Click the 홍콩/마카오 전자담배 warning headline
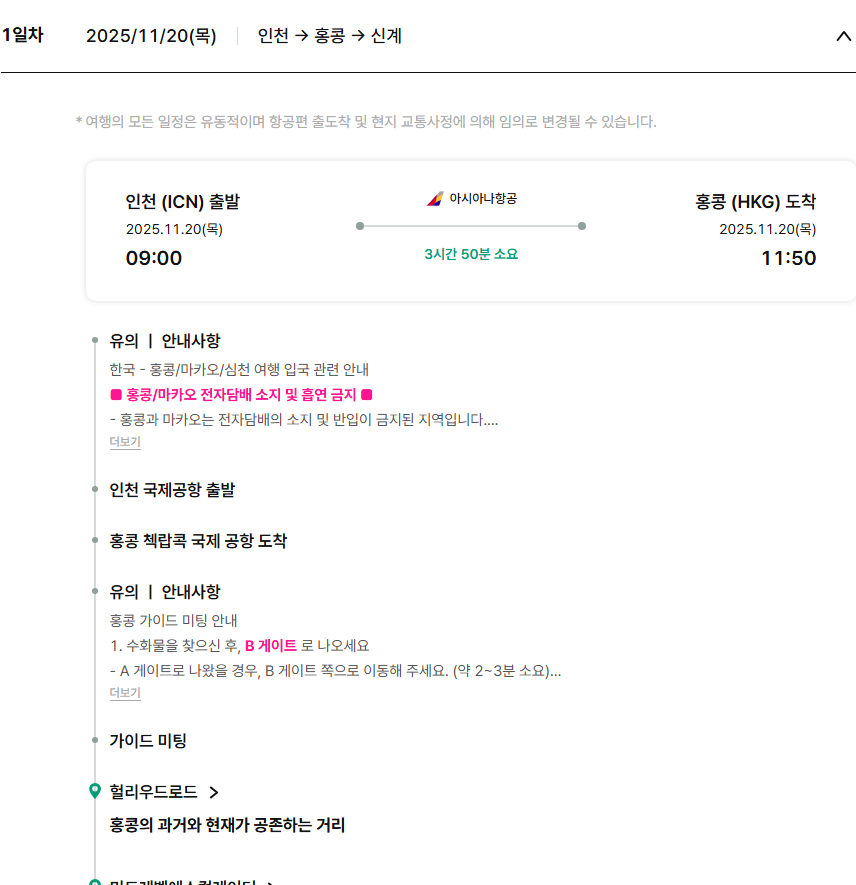The height and width of the screenshot is (885, 856). [241, 395]
